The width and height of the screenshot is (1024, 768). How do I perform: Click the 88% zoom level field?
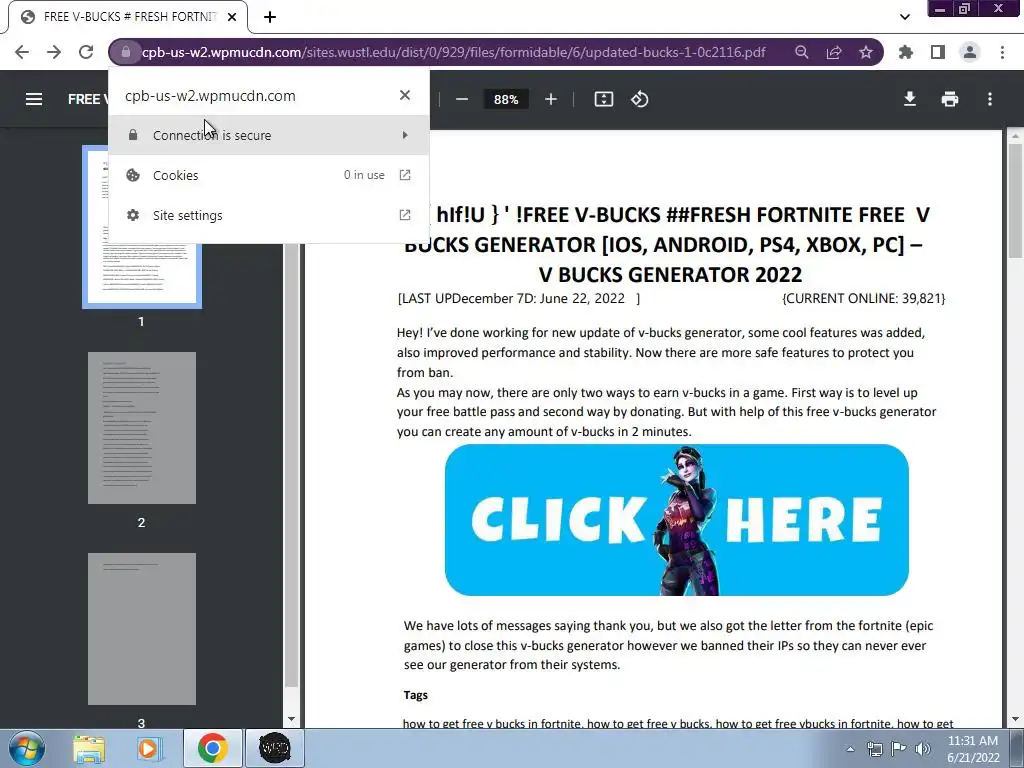click(x=506, y=99)
